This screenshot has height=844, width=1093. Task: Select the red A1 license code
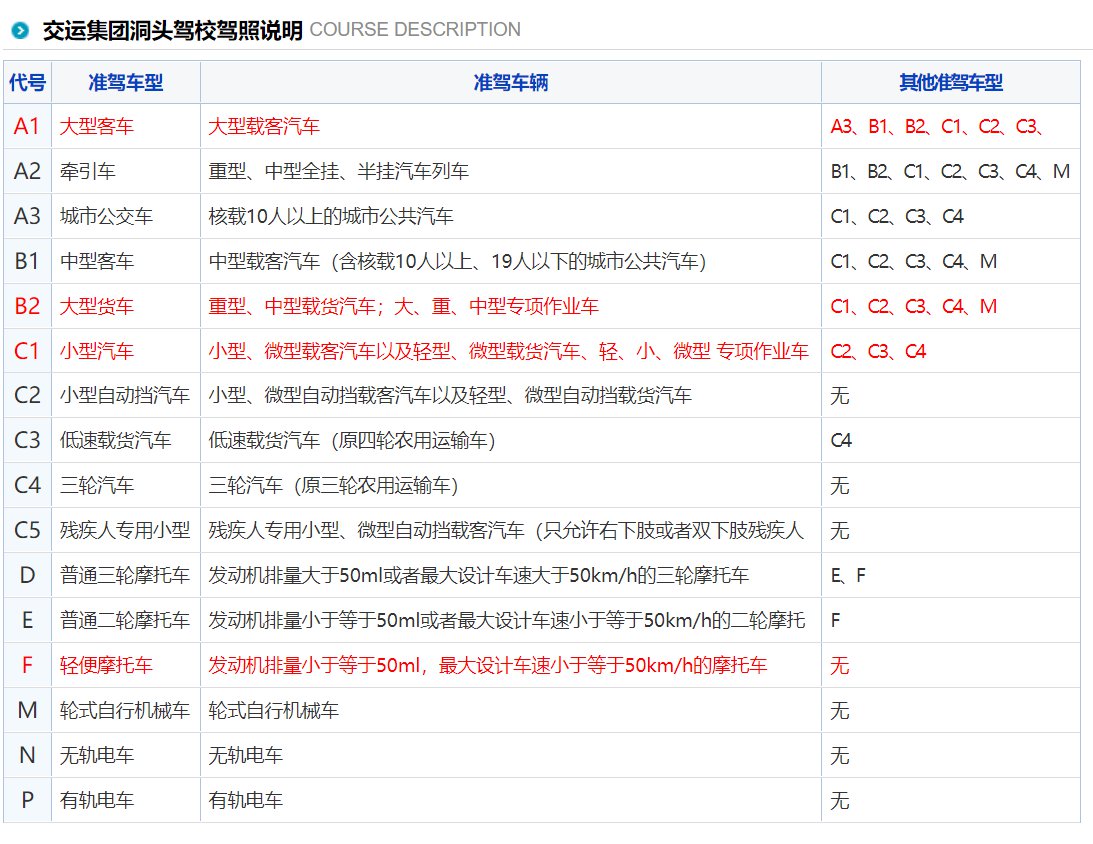(x=27, y=126)
